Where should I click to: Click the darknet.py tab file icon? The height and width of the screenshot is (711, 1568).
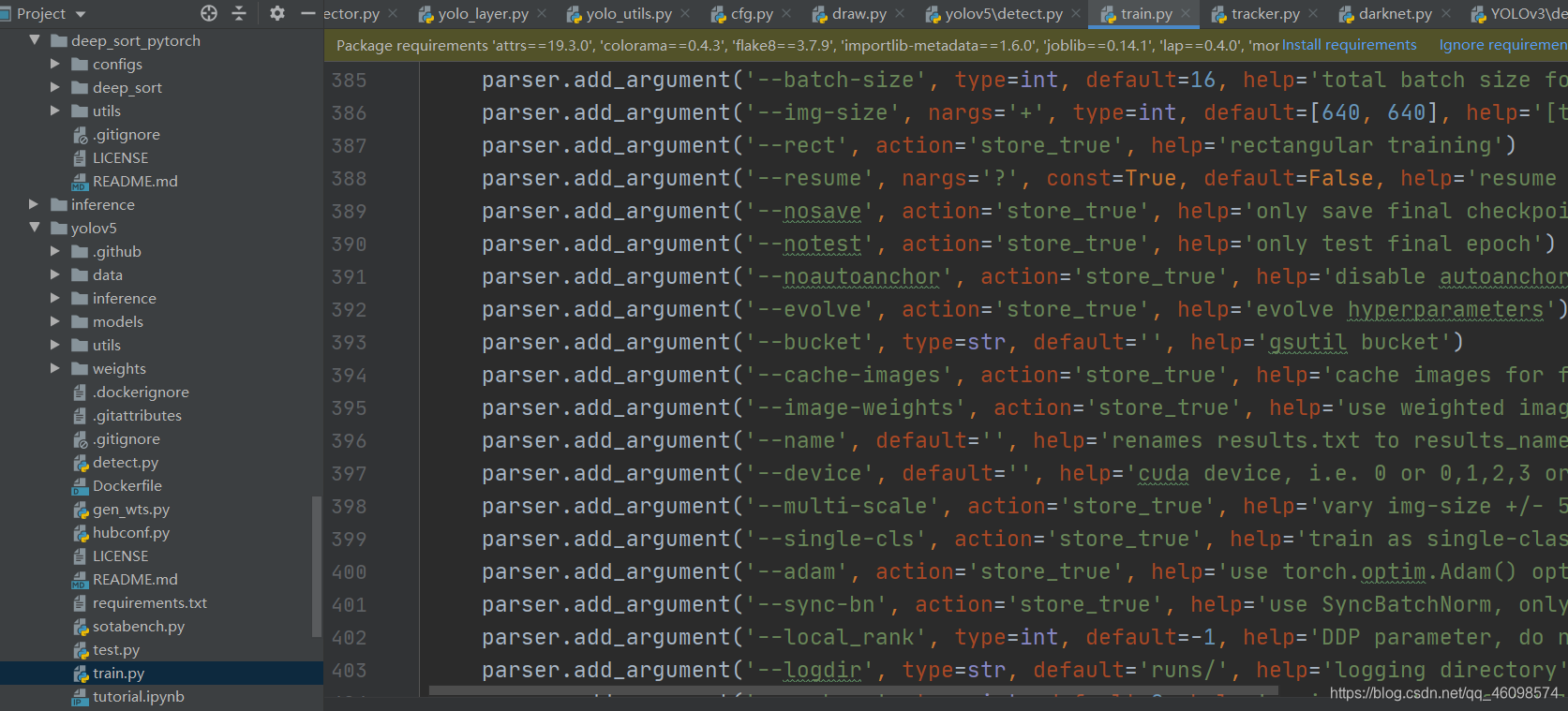point(1347,14)
